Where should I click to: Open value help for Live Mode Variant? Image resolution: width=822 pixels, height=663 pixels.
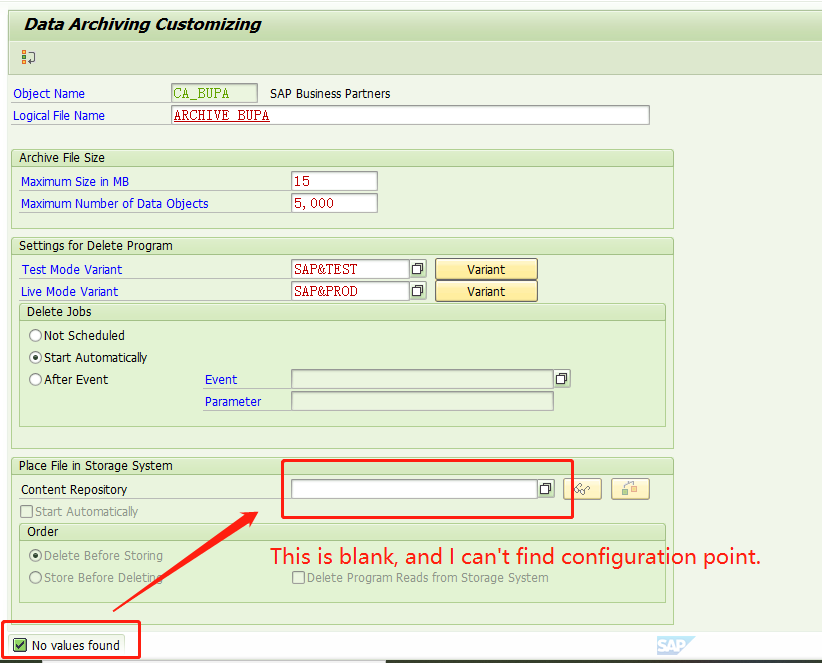point(418,291)
